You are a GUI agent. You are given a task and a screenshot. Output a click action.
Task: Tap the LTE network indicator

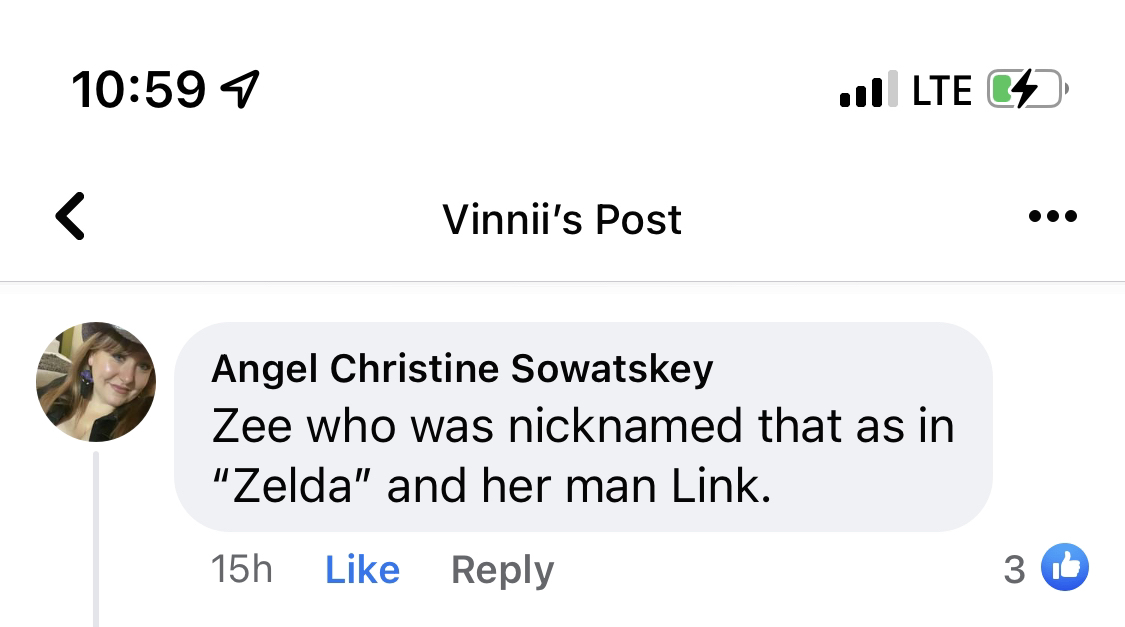[942, 91]
